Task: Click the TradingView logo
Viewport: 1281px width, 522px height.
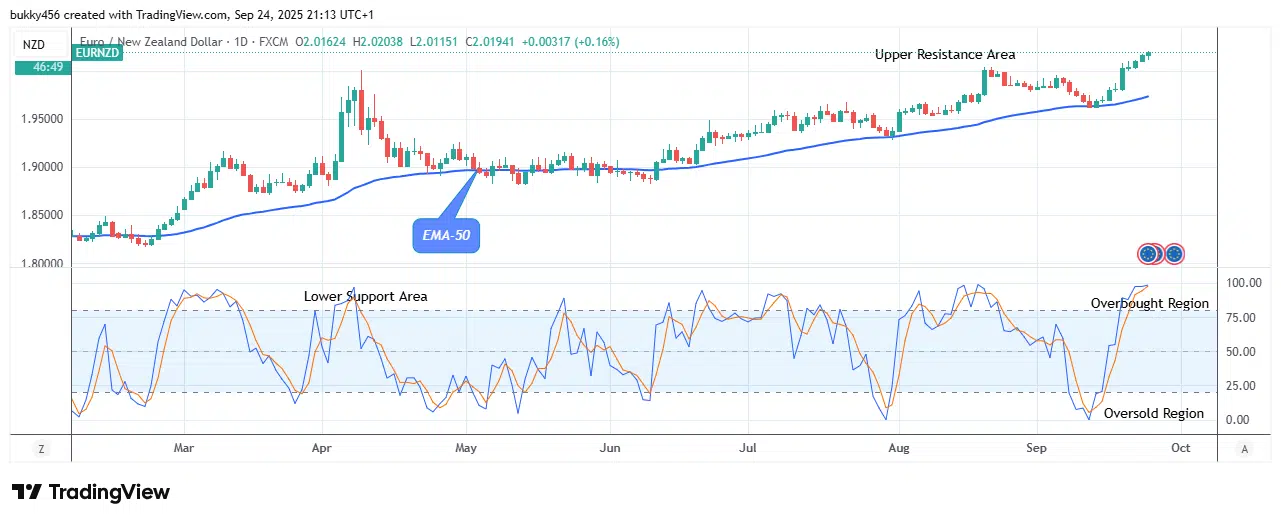Action: coord(91,492)
